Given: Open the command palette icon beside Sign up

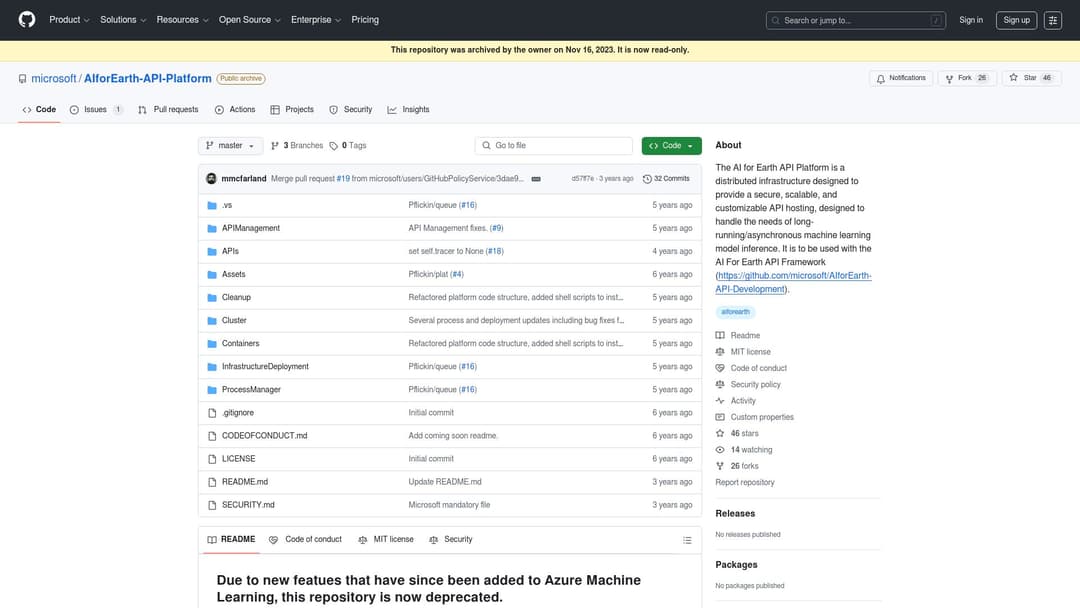Looking at the screenshot, I should (x=1052, y=21).
